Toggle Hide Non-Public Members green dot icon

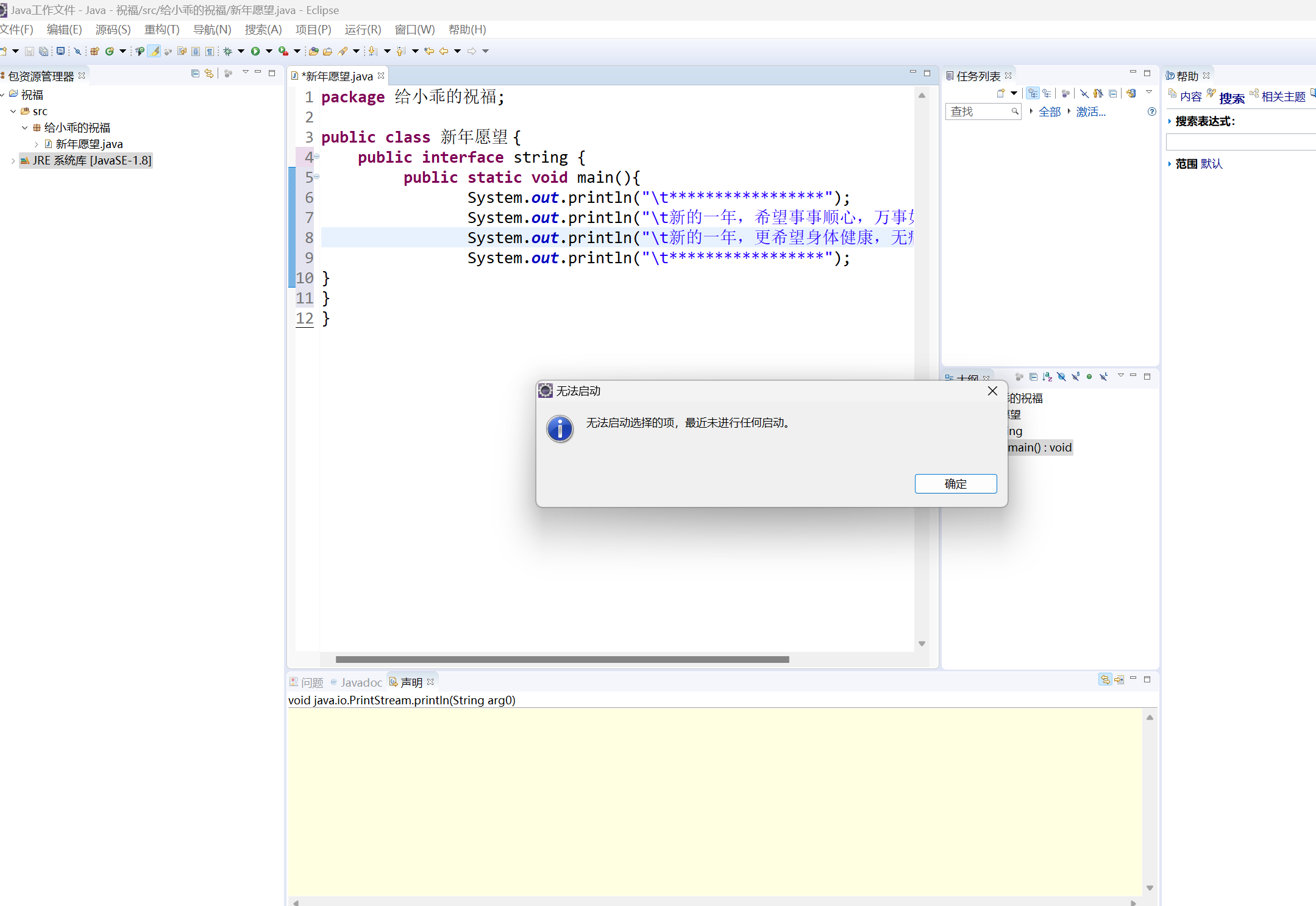1089,377
